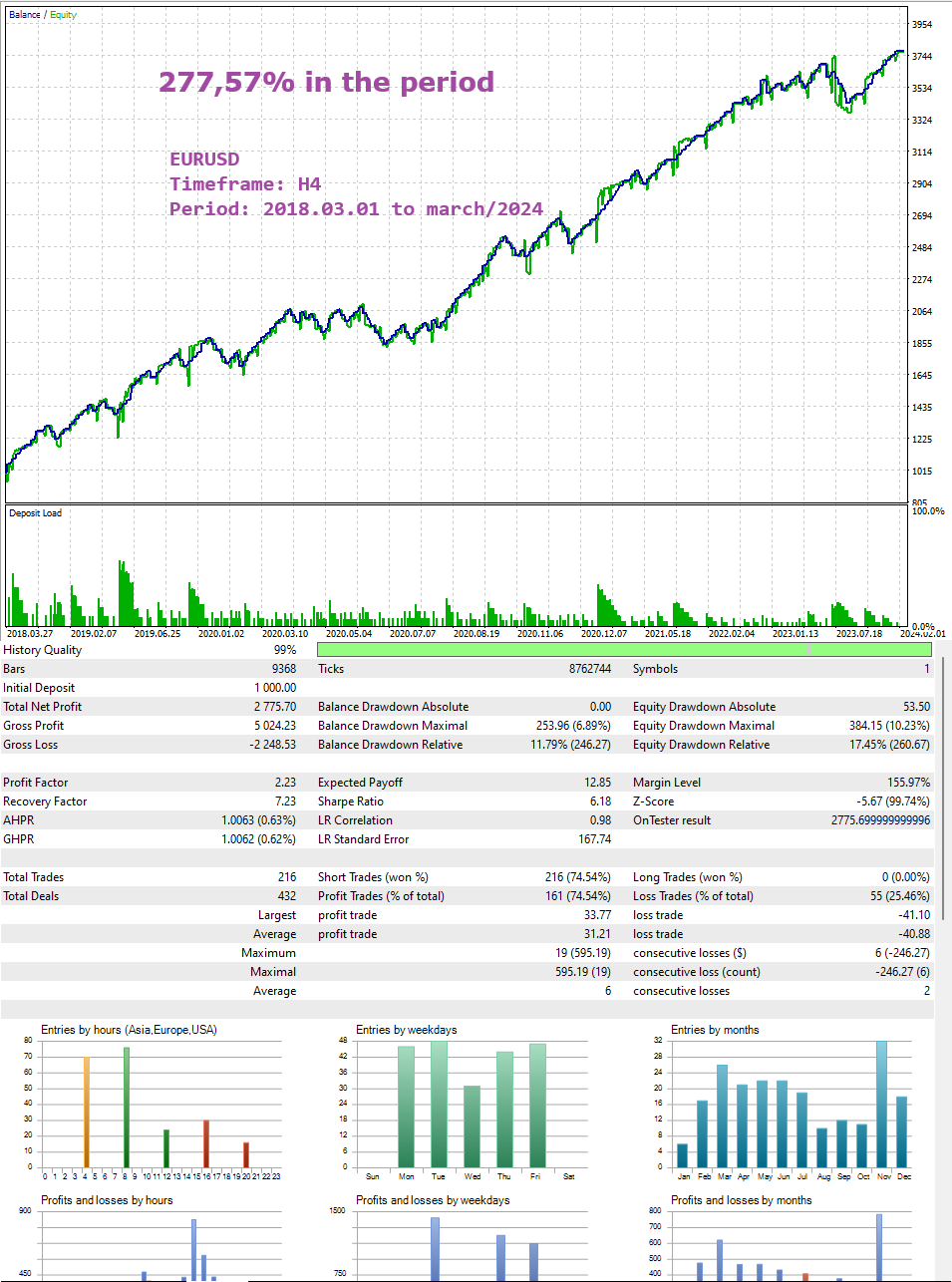952x1282 pixels.
Task: Select Largest loss trade value '-41.10'
Action: (915, 915)
